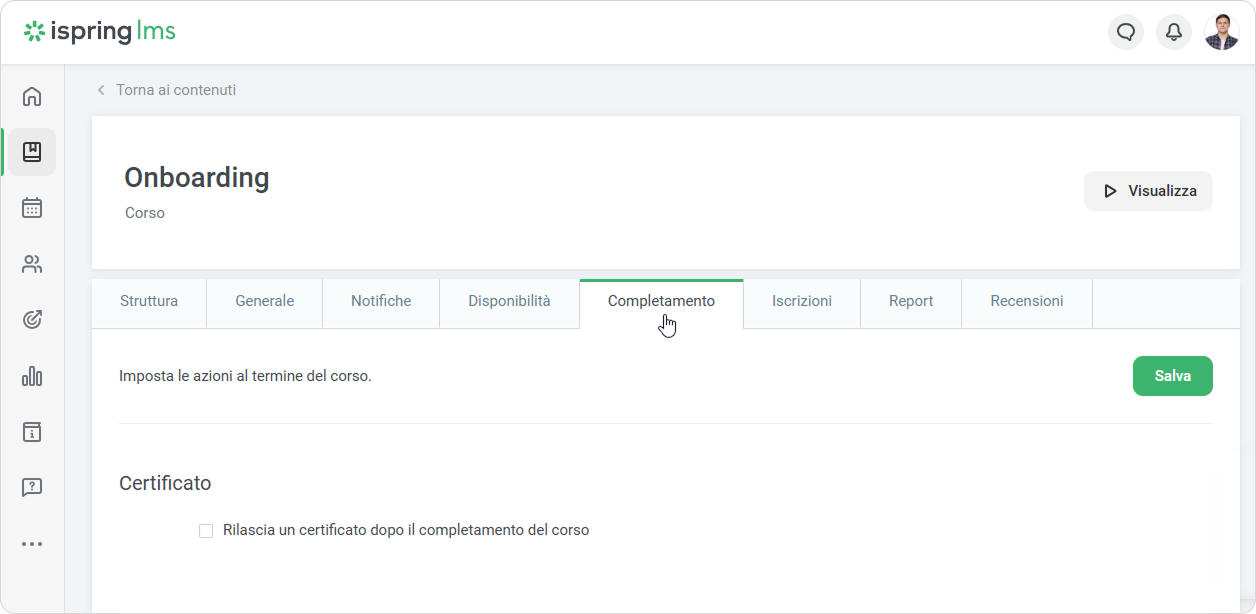Click the Visualizza preview button
1256x614 pixels.
tap(1148, 191)
